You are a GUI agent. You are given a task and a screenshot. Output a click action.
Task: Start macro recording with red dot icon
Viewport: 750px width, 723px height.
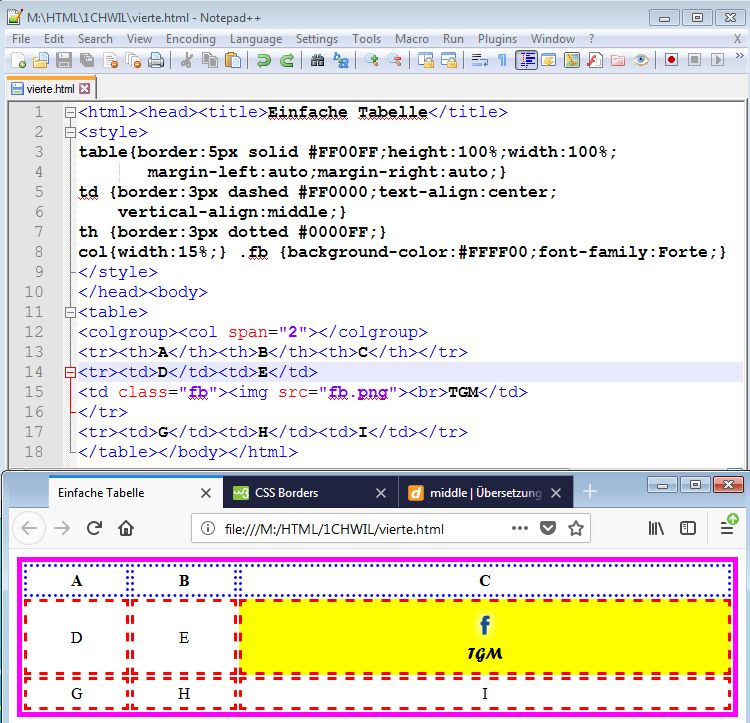pos(672,60)
